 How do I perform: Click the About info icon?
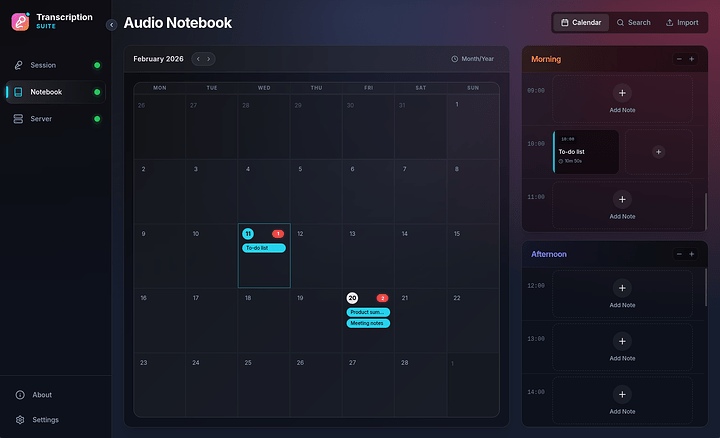click(20, 395)
